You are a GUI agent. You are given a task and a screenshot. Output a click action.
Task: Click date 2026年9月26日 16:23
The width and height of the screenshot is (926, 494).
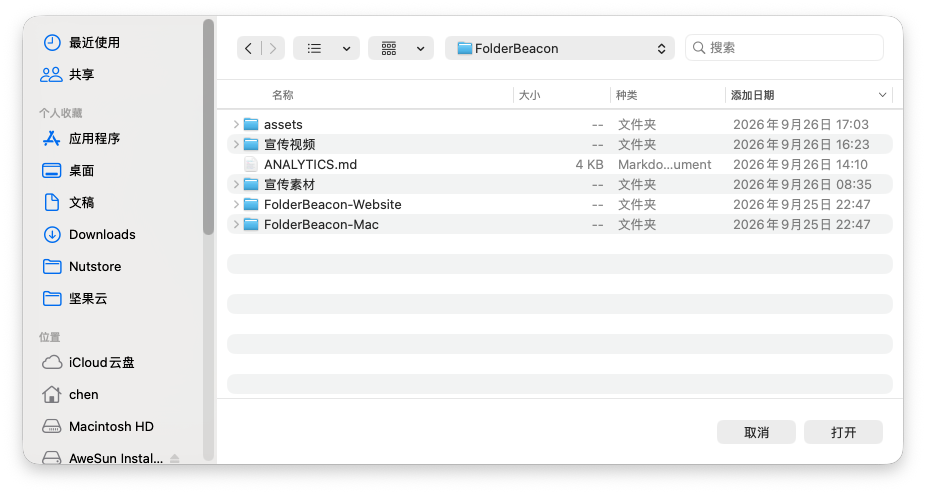pyautogui.click(x=801, y=144)
